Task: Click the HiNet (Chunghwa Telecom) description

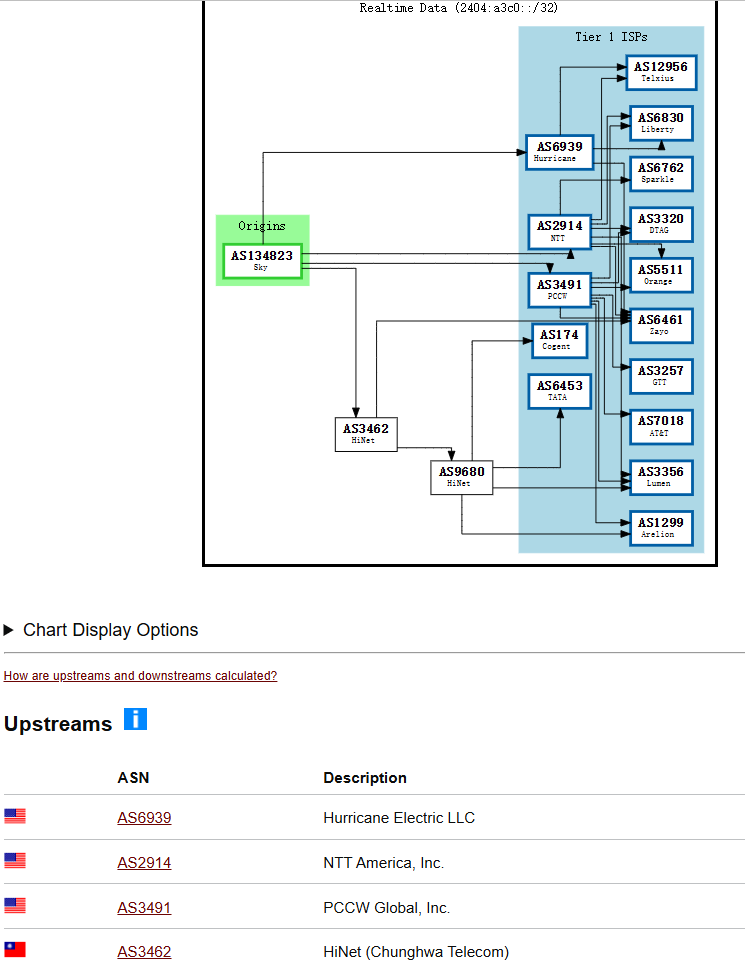Action: (x=416, y=952)
